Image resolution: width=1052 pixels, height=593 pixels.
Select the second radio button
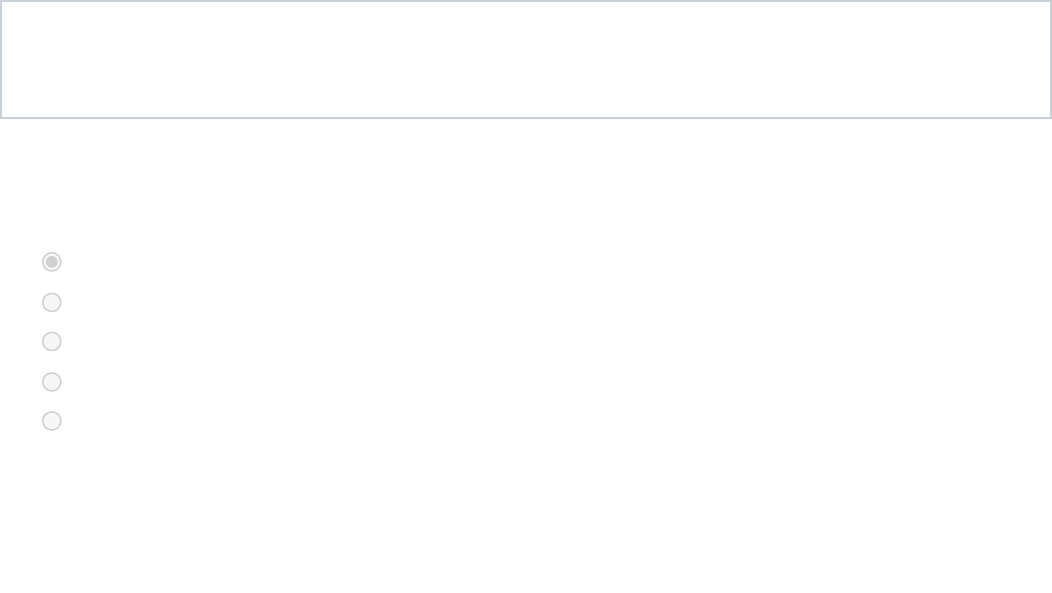pyautogui.click(x=52, y=302)
